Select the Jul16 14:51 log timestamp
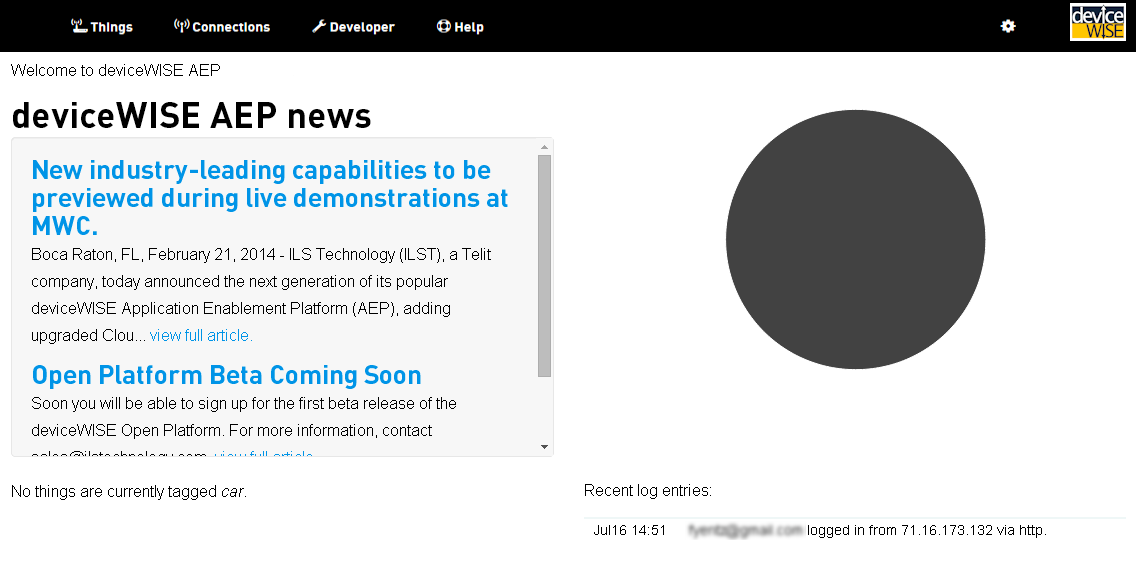Viewport: 1136px width, 568px height. pyautogui.click(x=629, y=530)
